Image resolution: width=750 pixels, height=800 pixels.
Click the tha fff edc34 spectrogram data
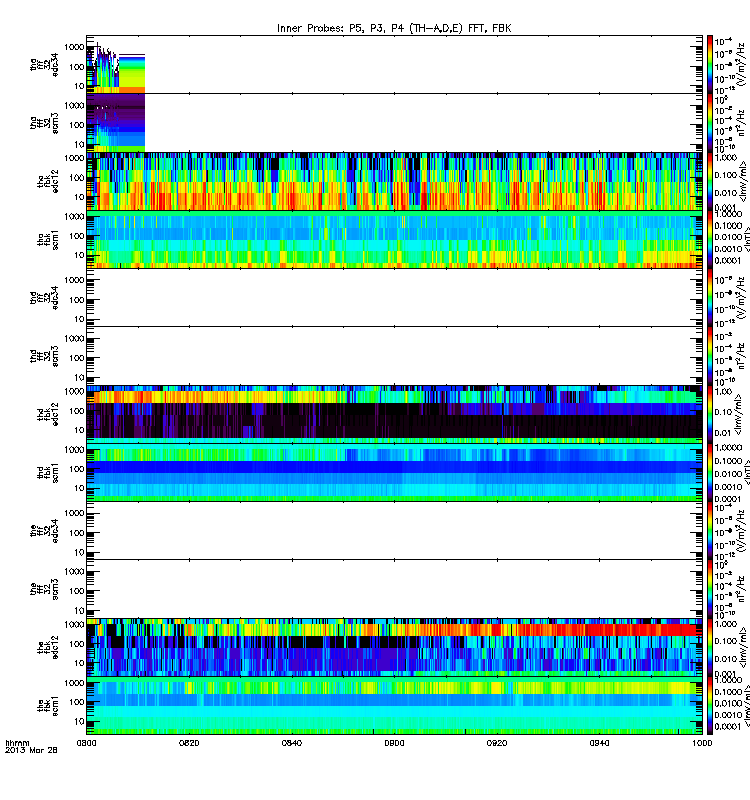coord(116,69)
